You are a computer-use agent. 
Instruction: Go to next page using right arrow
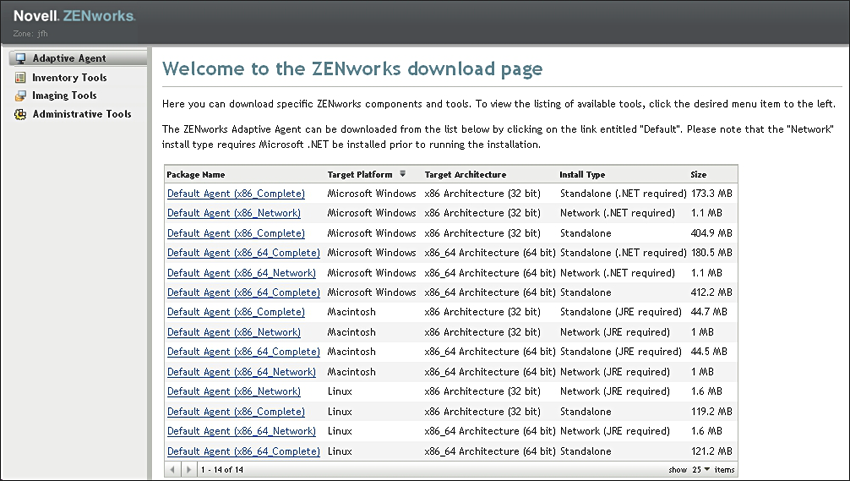point(186,469)
